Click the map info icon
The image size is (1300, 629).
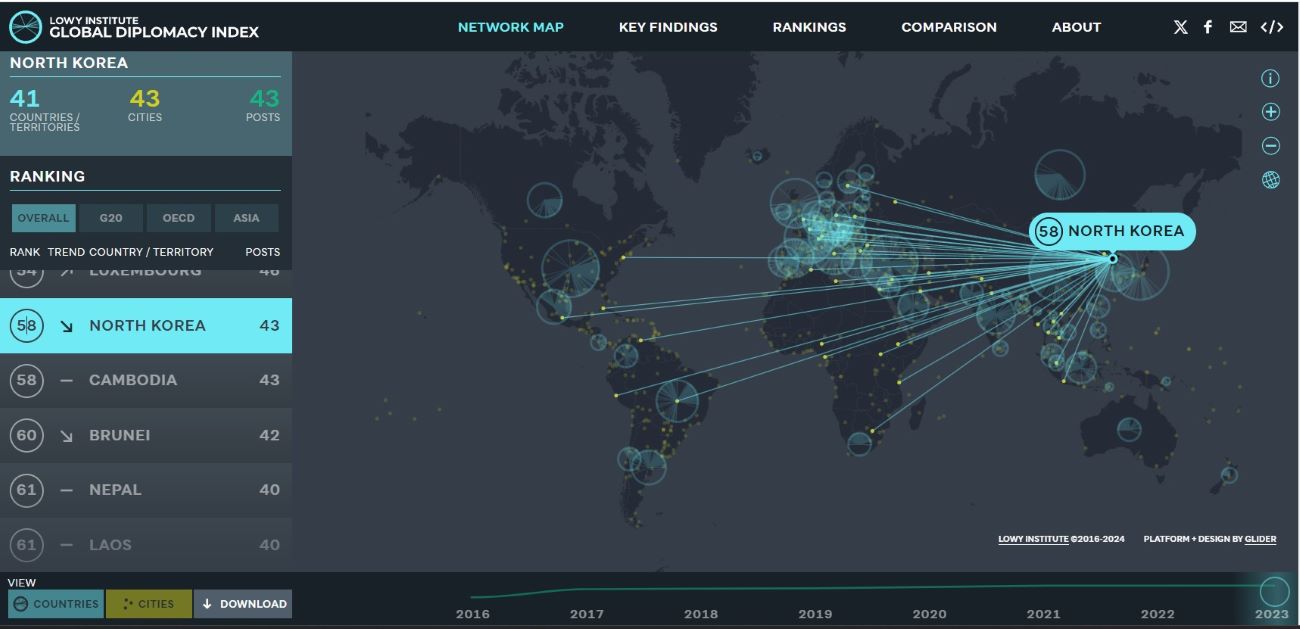pyautogui.click(x=1271, y=78)
